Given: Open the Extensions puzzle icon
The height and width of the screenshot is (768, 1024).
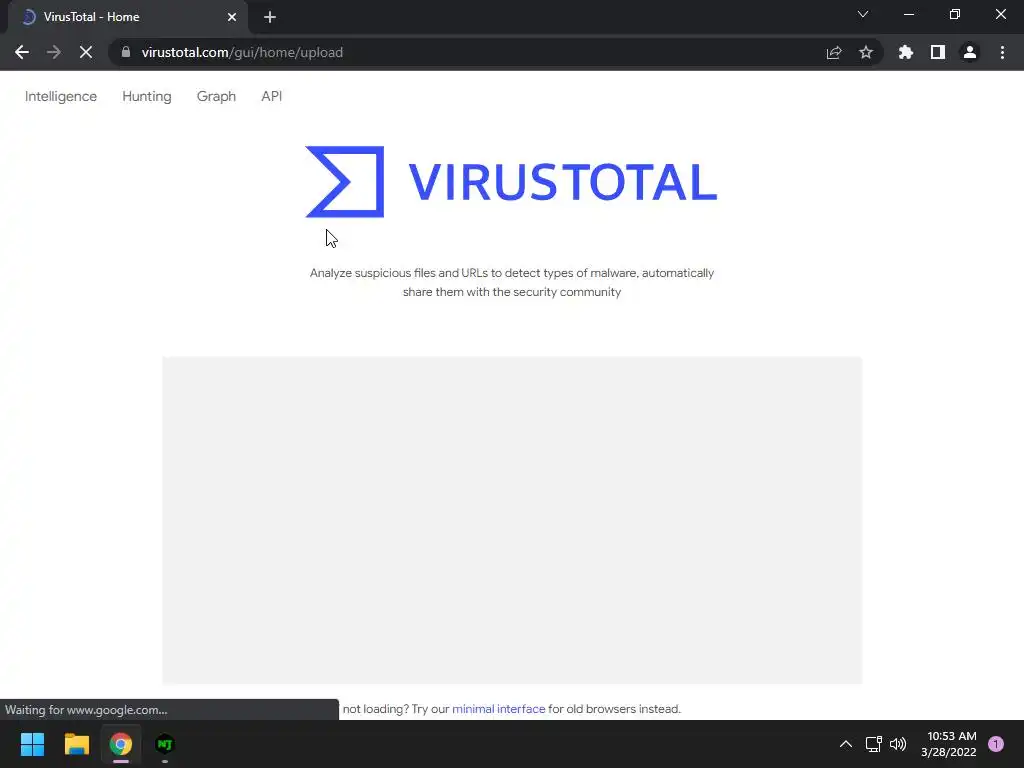Looking at the screenshot, I should (x=906, y=52).
